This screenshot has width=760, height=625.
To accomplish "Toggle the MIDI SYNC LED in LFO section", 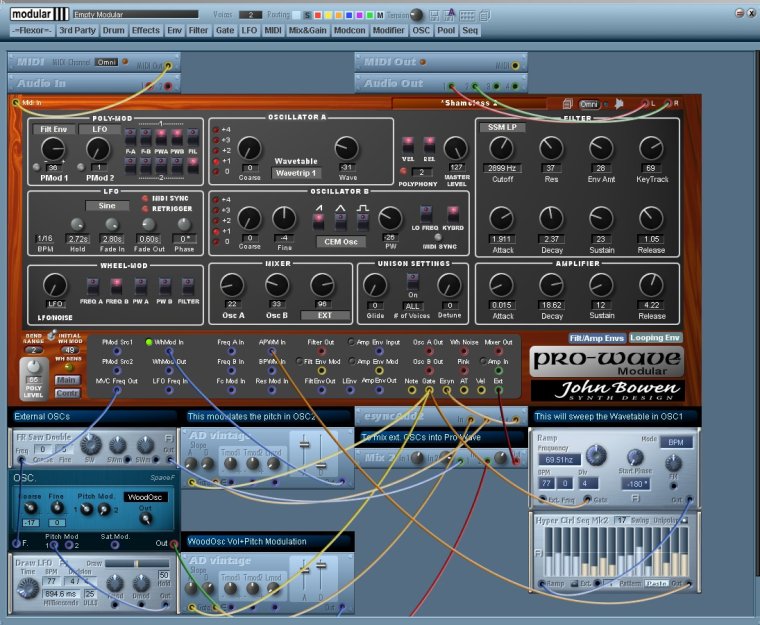I will (145, 198).
